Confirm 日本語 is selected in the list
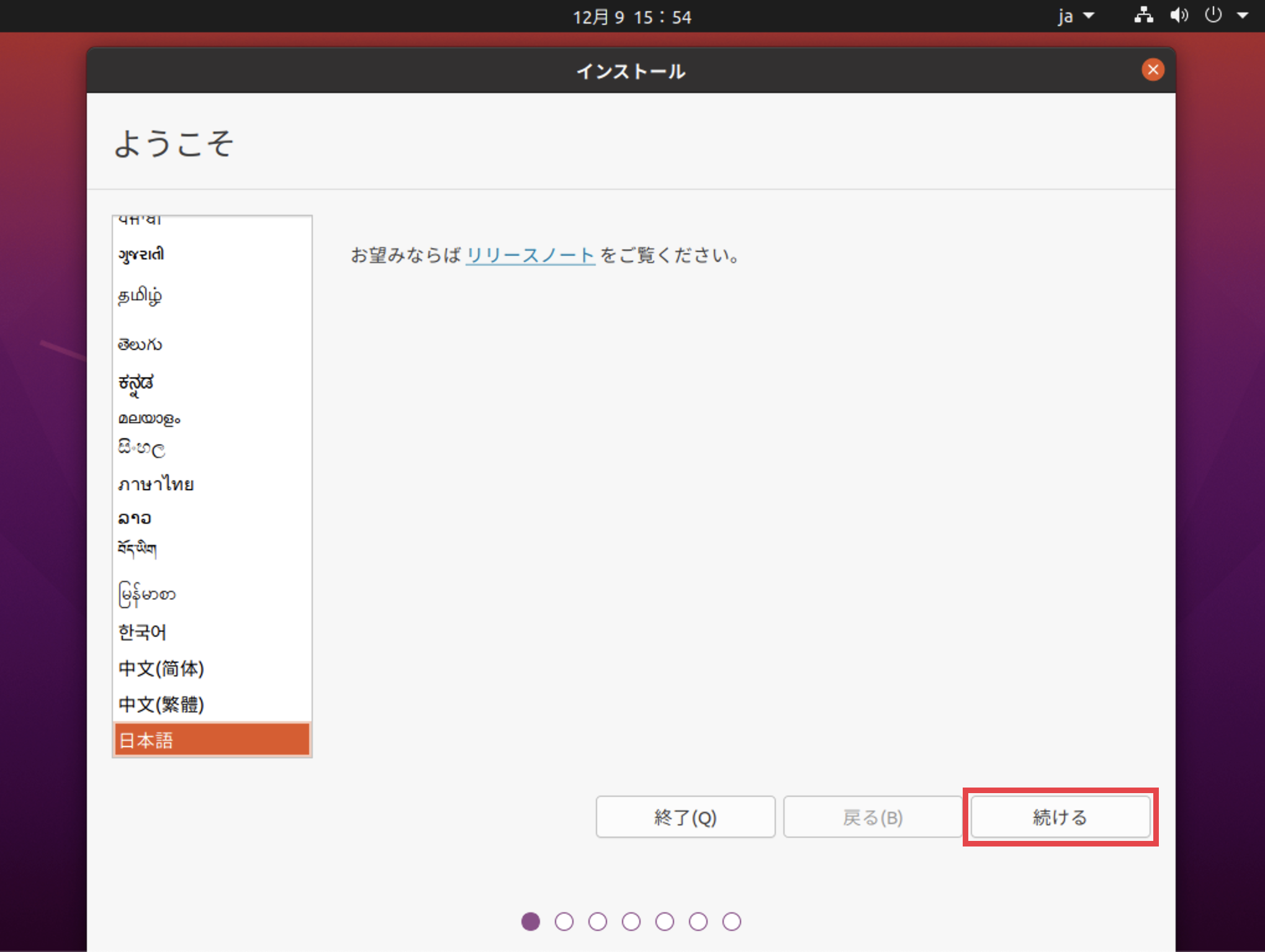The width and height of the screenshot is (1265, 952). tap(146, 740)
